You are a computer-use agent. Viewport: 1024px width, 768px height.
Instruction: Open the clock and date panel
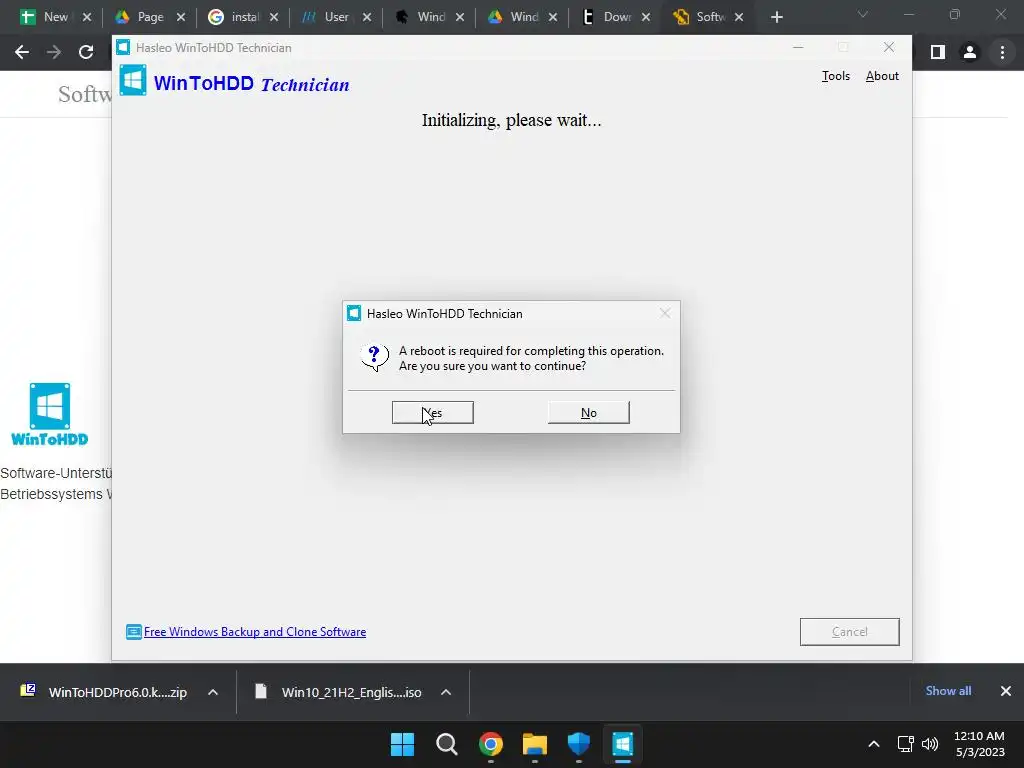(x=980, y=744)
